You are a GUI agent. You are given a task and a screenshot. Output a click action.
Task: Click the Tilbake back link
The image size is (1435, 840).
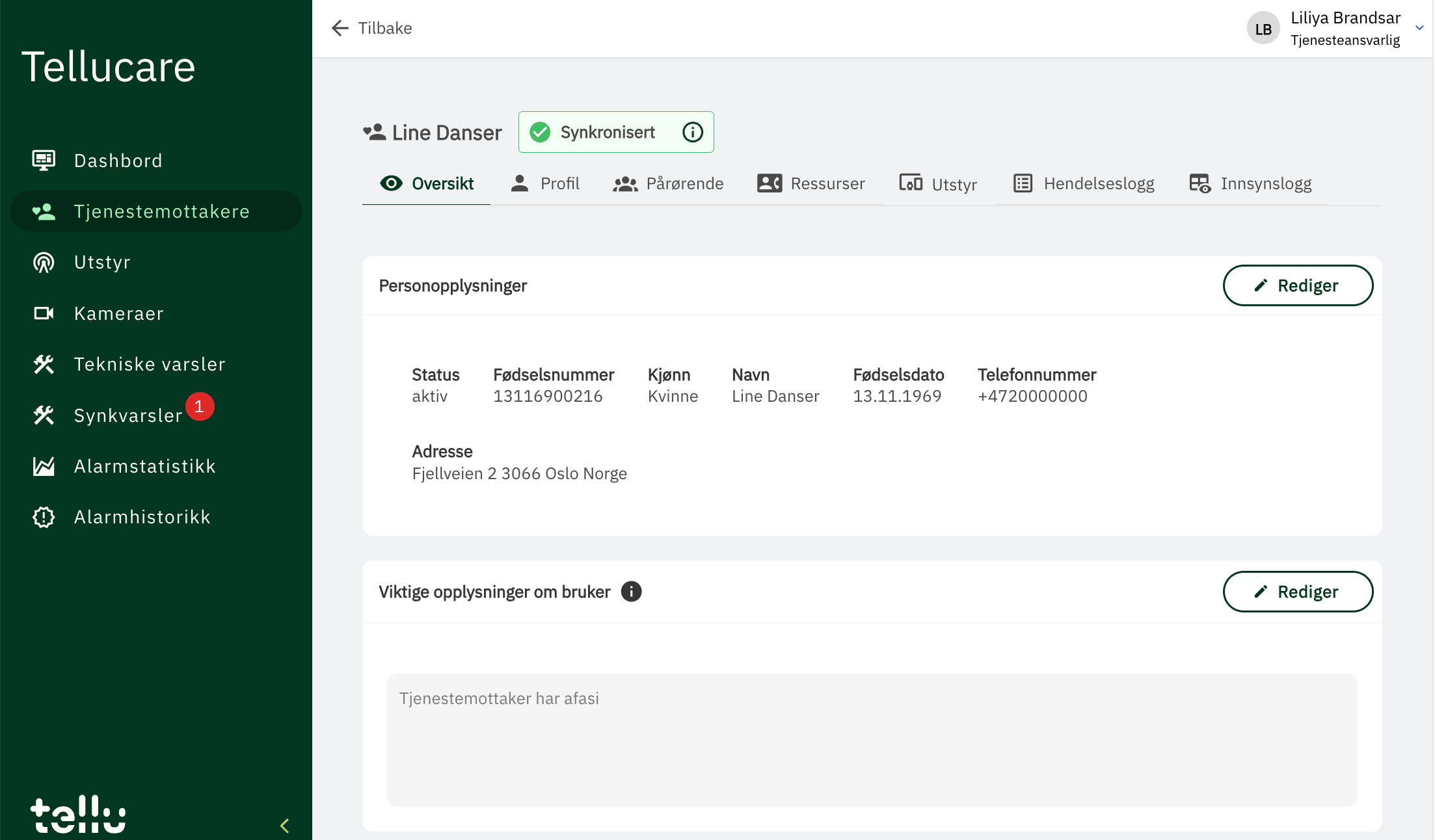[x=372, y=28]
